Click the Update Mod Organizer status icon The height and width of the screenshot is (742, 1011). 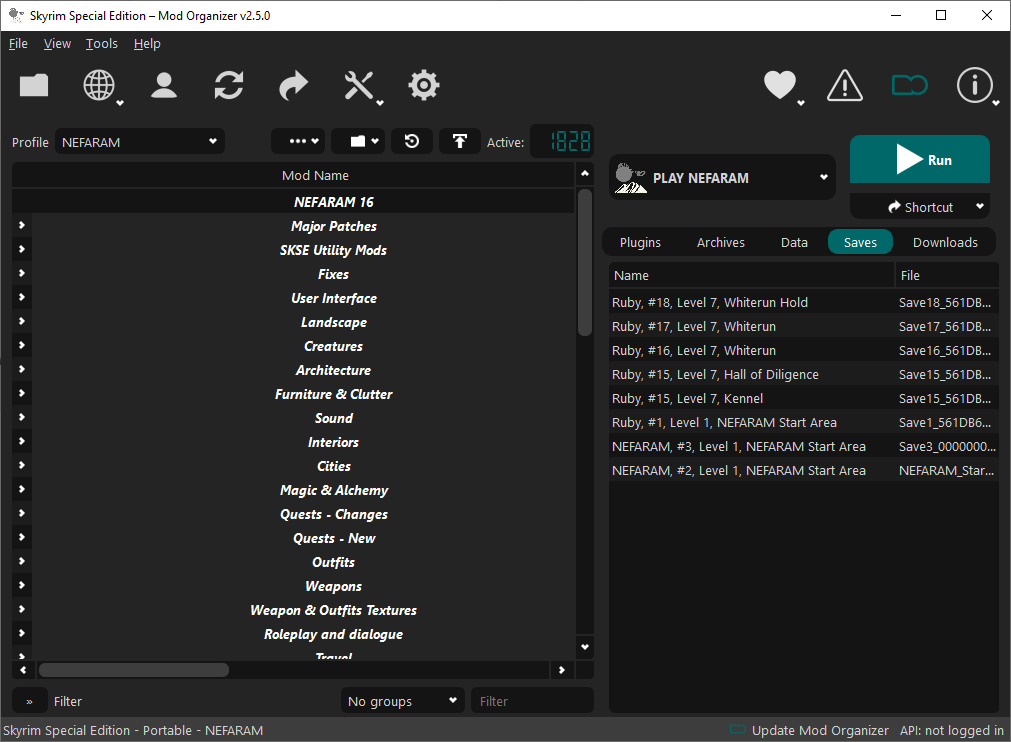point(738,730)
